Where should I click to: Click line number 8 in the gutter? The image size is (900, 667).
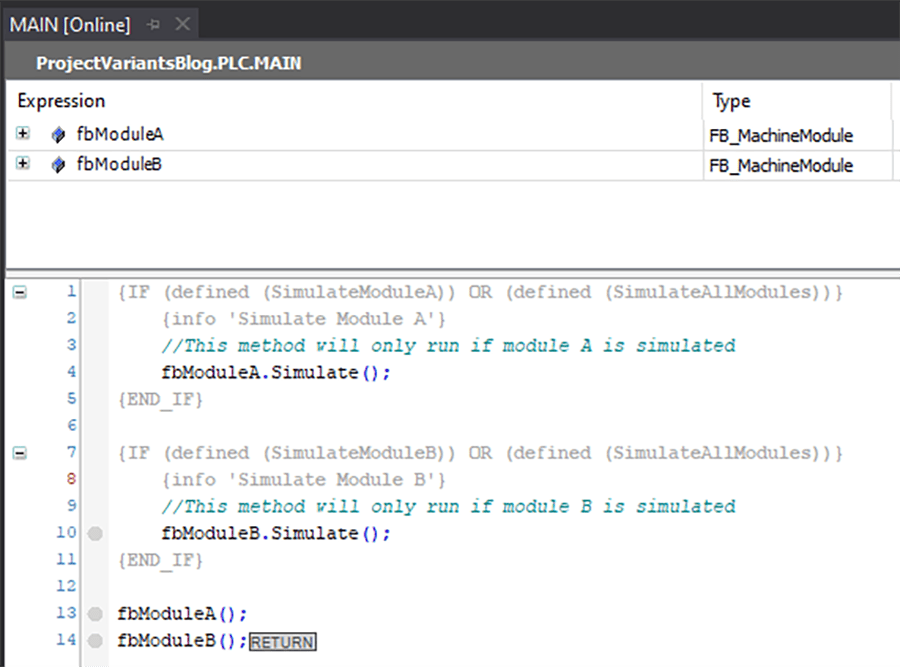click(x=70, y=479)
